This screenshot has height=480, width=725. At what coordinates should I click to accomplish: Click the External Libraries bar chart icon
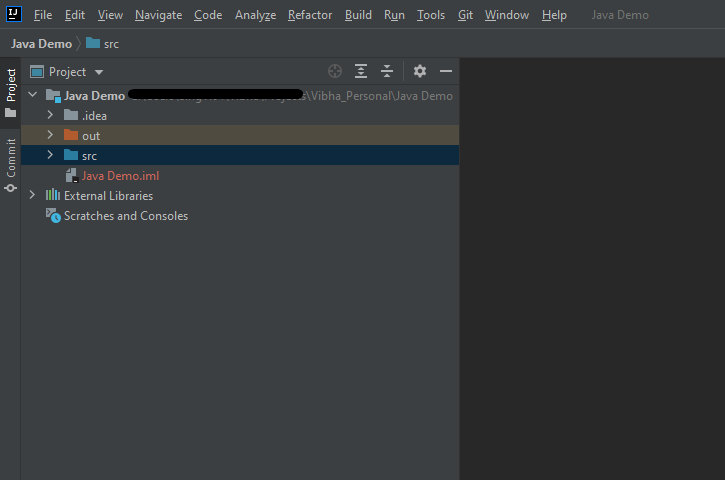53,196
